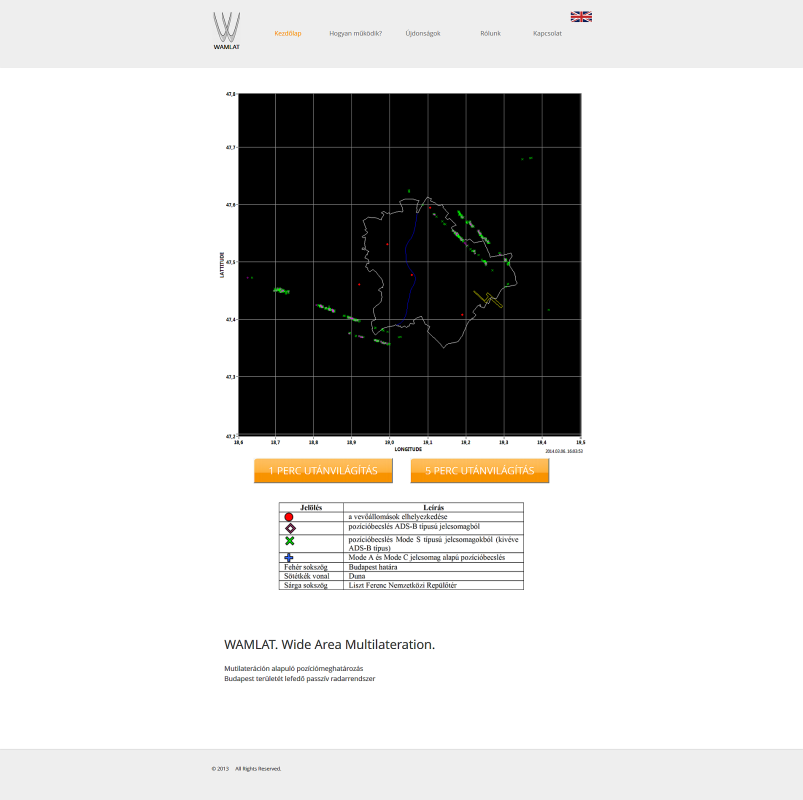Click the 5 PERC UTÁNVILÁGÍTÁS button
Screen dimensions: 803x800
pyautogui.click(x=480, y=471)
